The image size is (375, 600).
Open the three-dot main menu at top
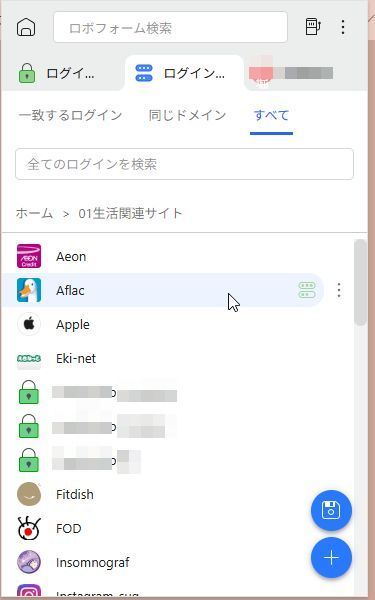tap(343, 27)
